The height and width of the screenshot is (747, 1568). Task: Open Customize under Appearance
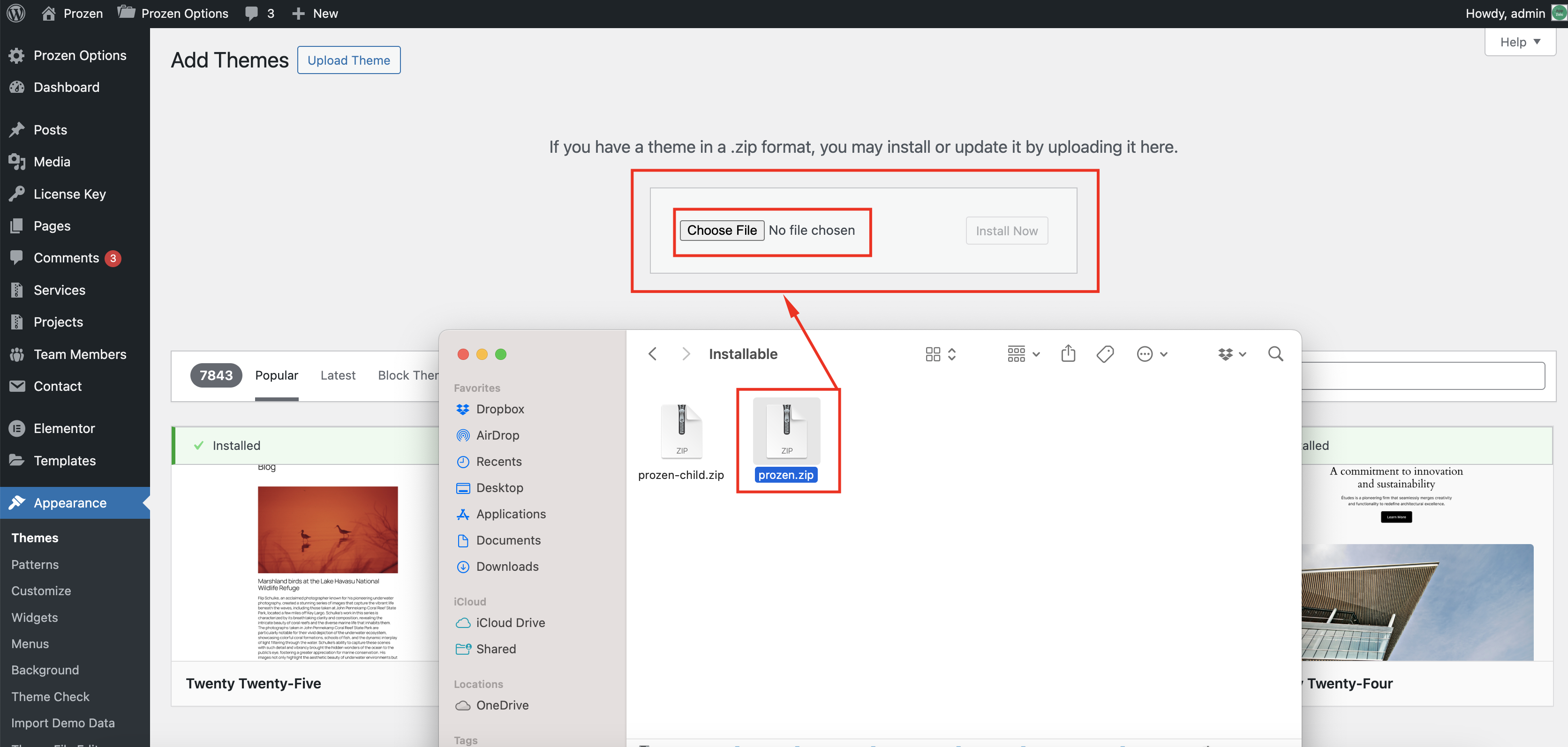(x=41, y=590)
